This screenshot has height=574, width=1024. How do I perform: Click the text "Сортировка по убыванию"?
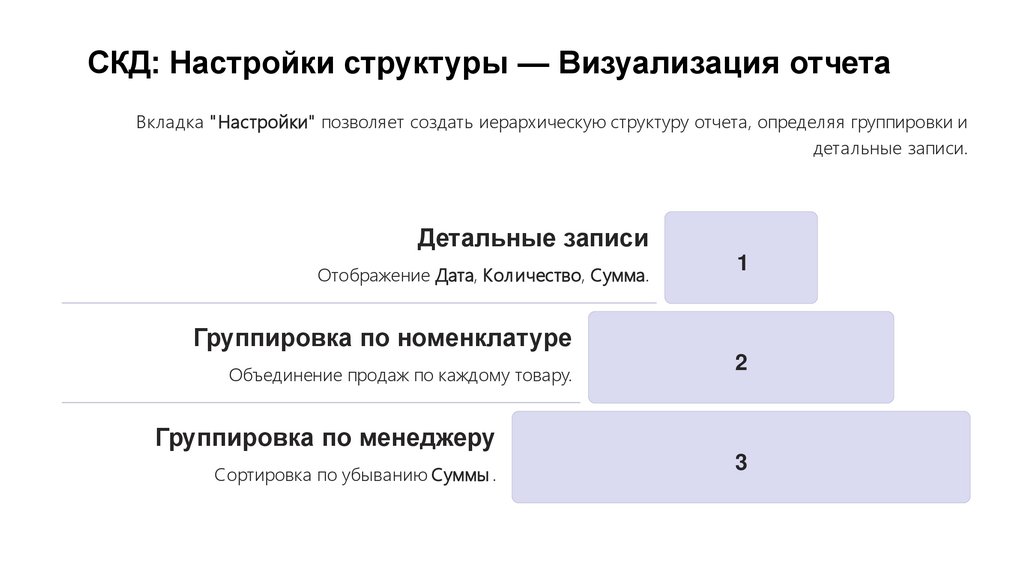pos(320,476)
